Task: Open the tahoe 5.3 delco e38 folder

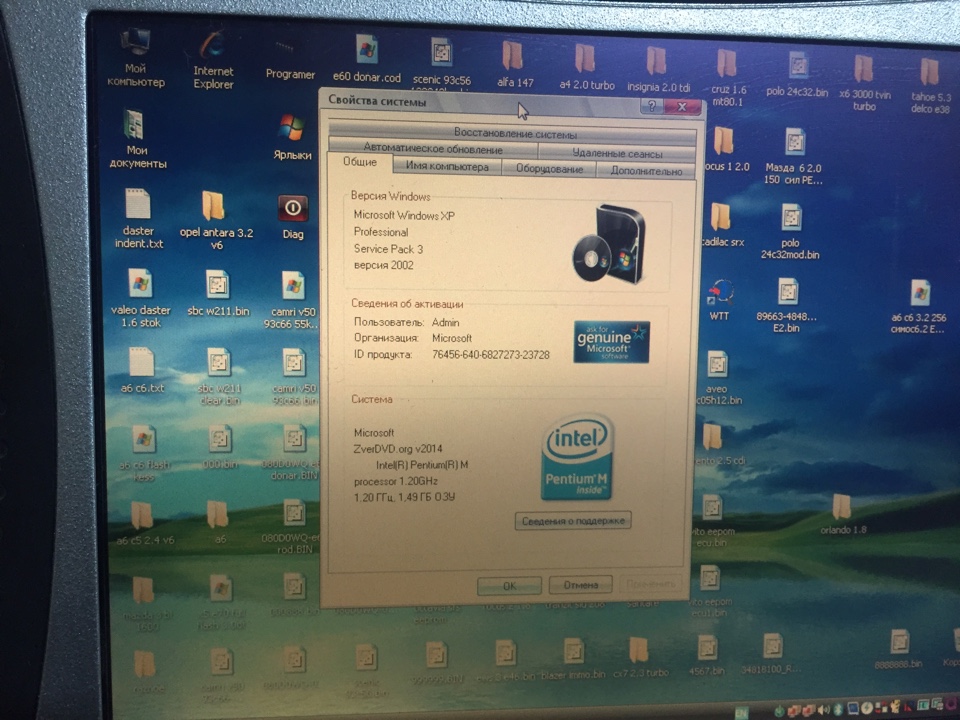Action: pyautogui.click(x=929, y=72)
